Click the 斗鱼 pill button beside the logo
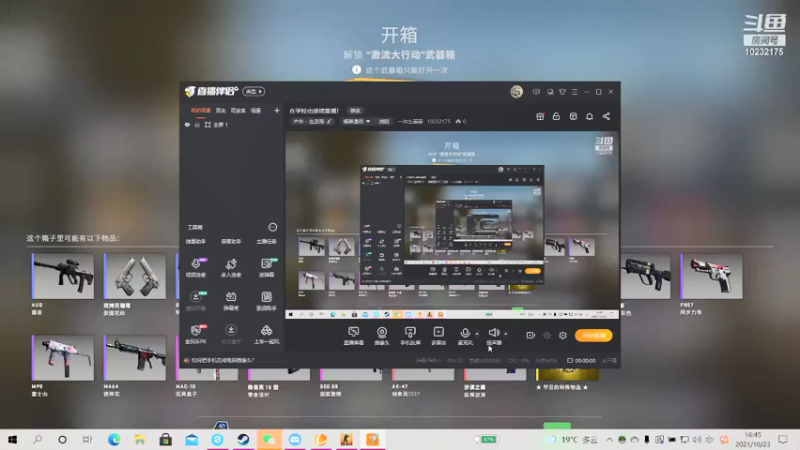Image resolution: width=800 pixels, height=450 pixels. pyautogui.click(x=254, y=91)
